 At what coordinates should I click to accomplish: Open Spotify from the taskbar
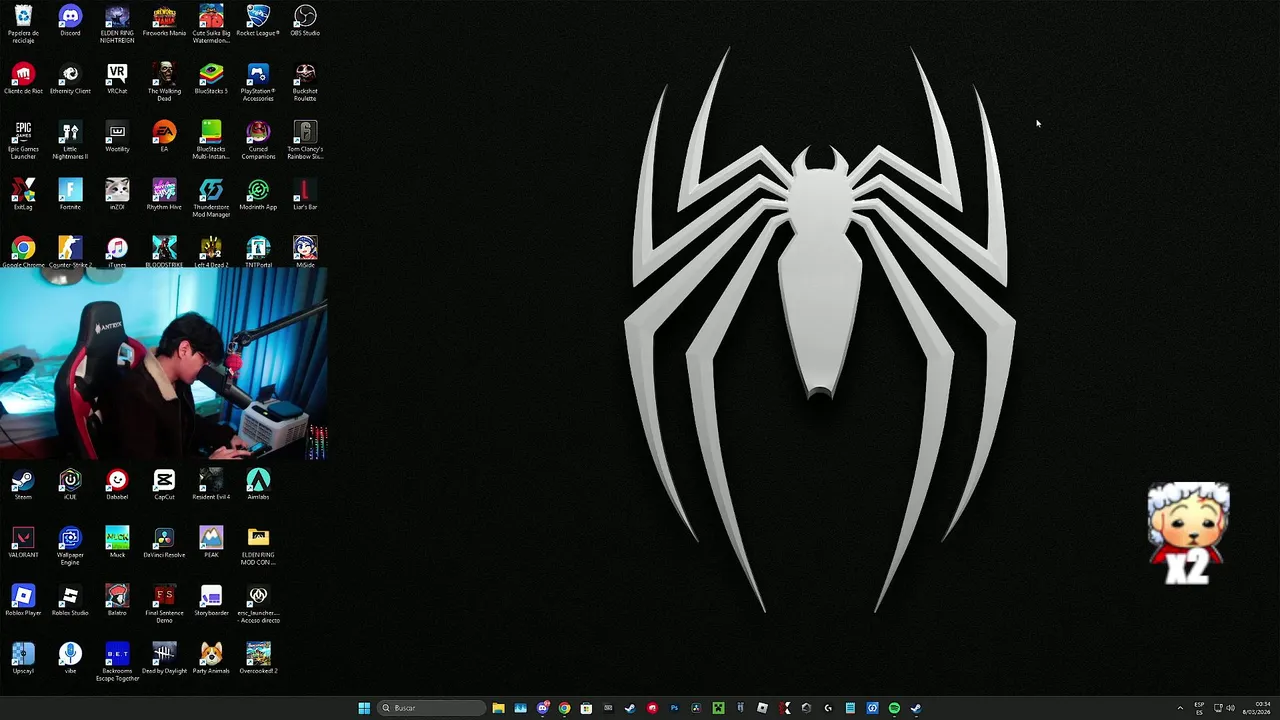point(894,708)
